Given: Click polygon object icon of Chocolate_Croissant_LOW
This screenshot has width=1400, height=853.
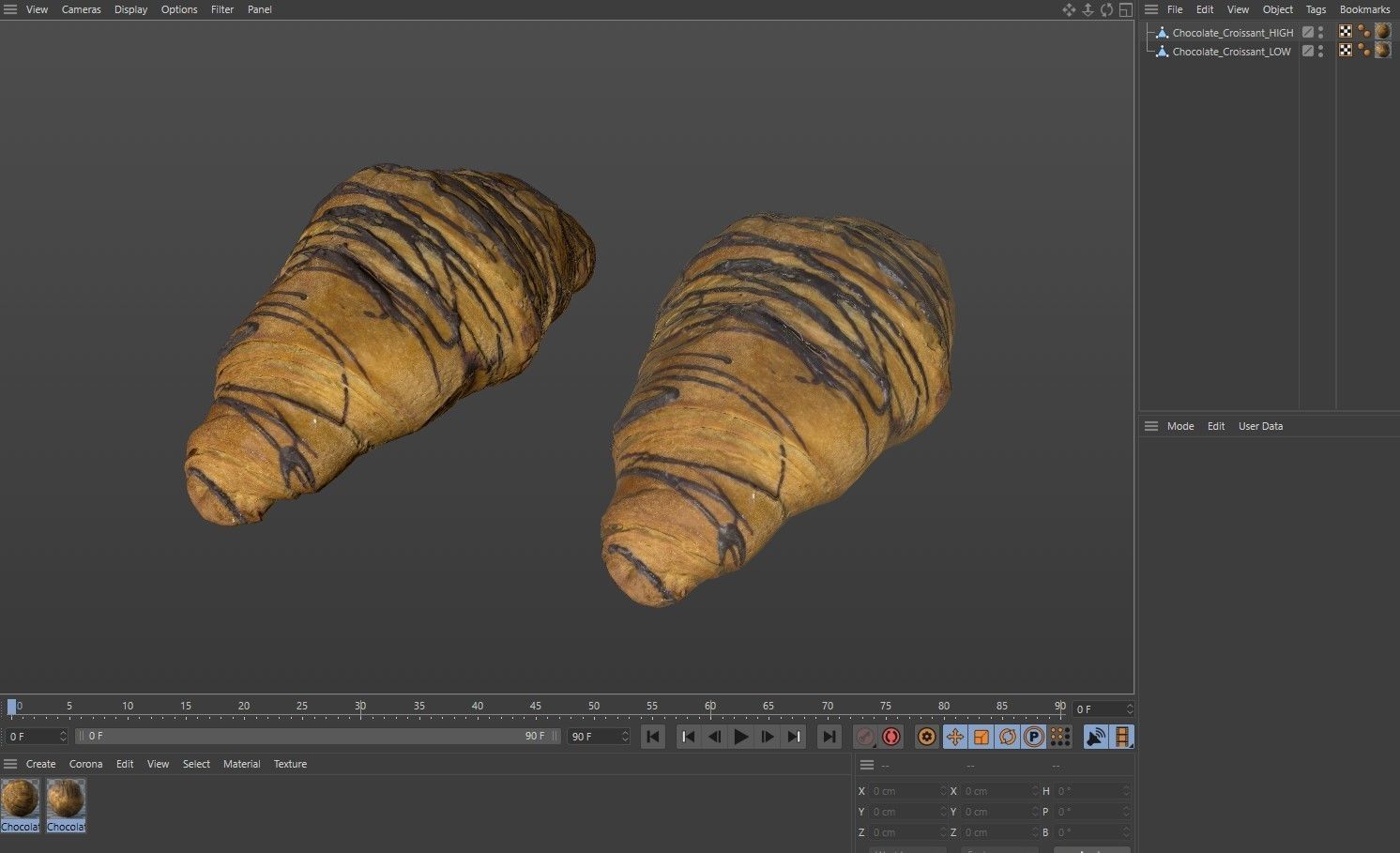Looking at the screenshot, I should click(x=1162, y=51).
